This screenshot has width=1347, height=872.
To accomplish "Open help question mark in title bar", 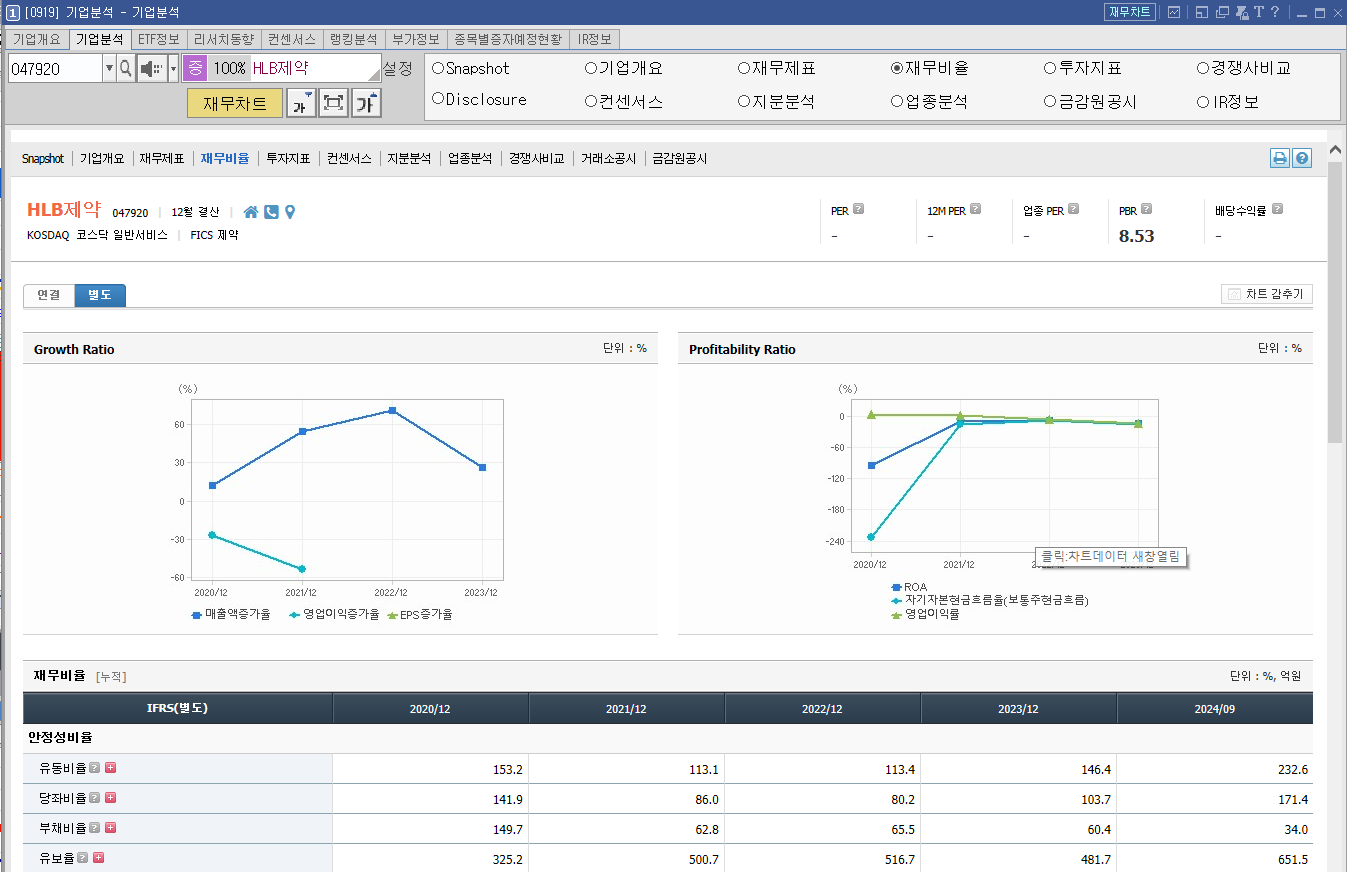I will (1276, 12).
